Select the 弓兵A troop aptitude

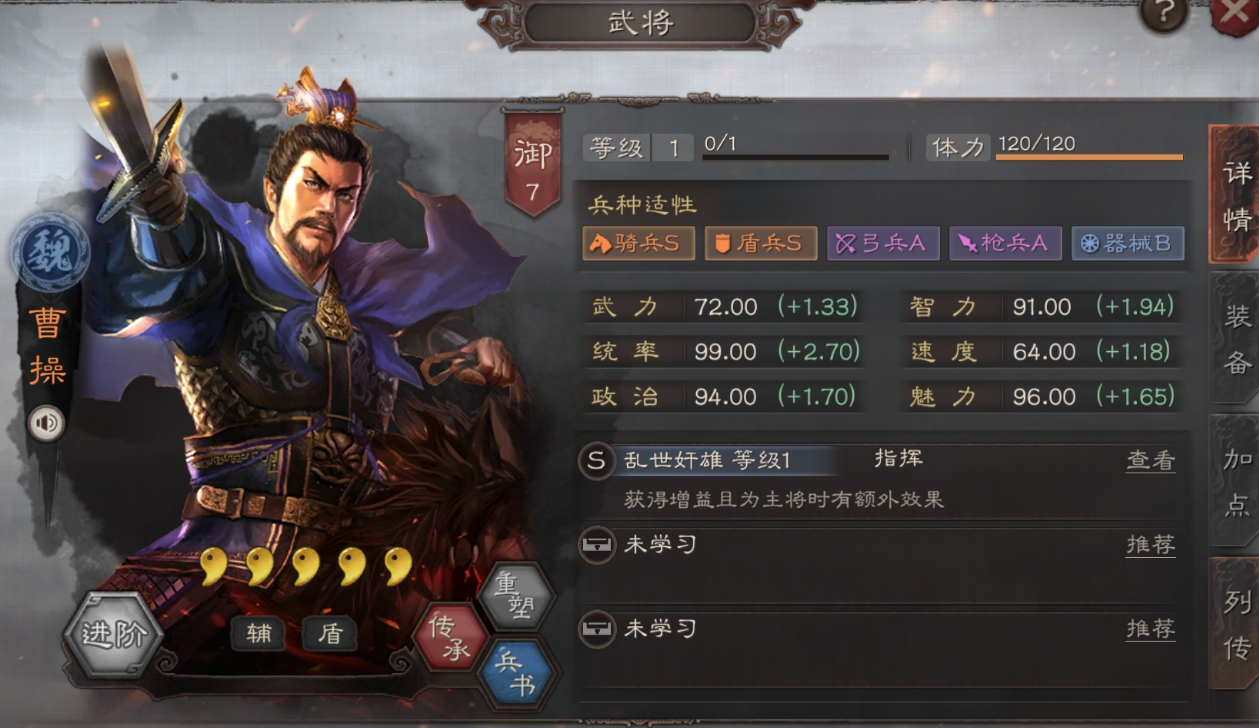coord(883,243)
